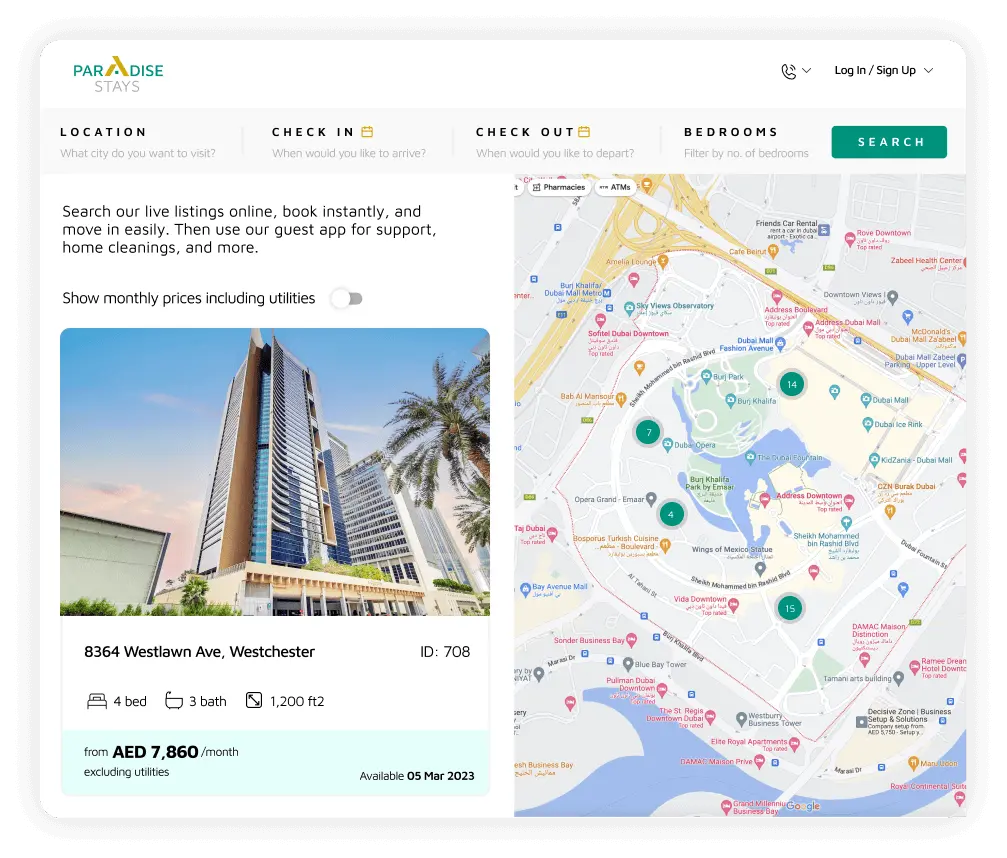The height and width of the screenshot is (858, 1007).
Task: Click the map cluster marker showing 7
Action: click(x=649, y=433)
